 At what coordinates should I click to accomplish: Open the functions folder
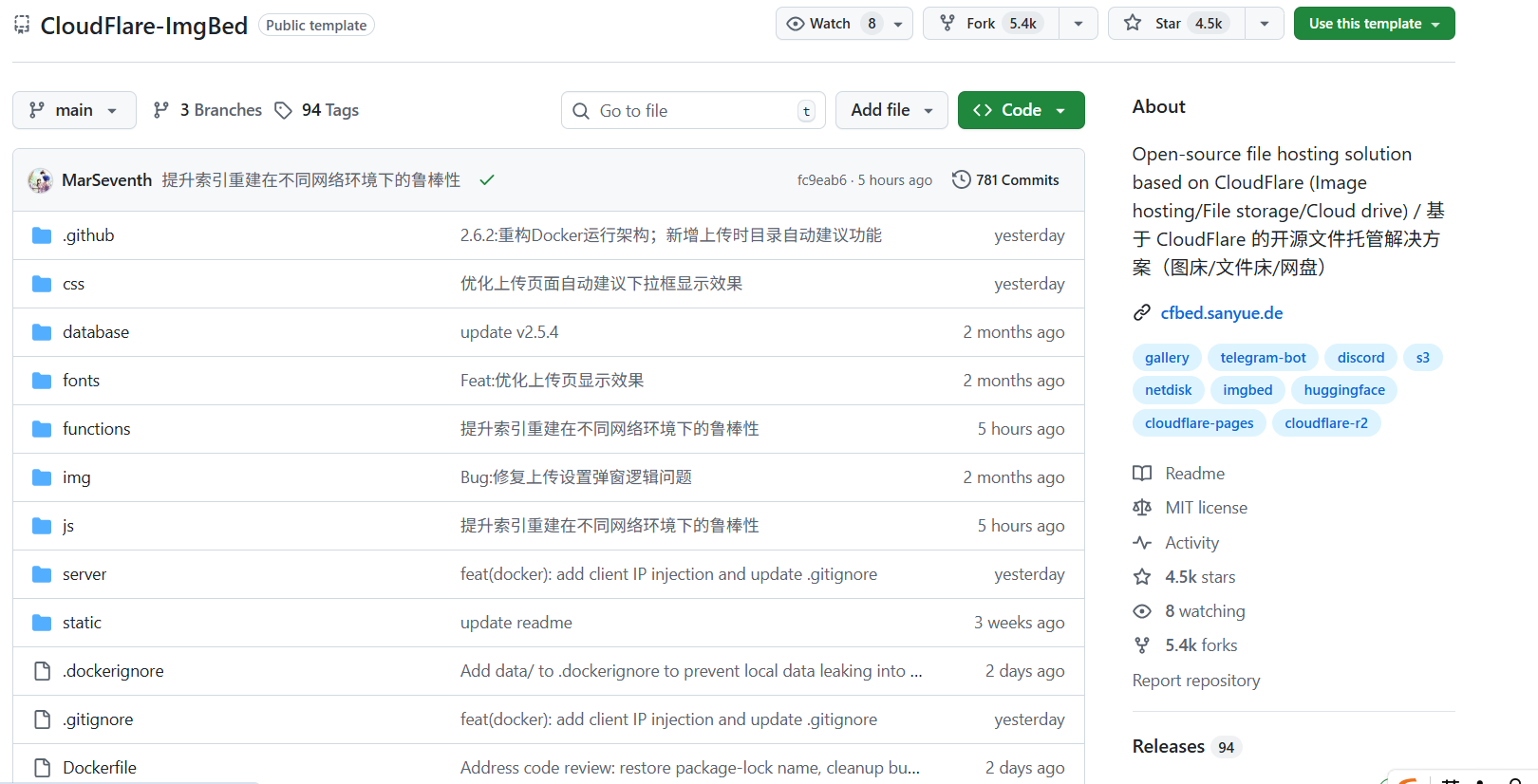[x=97, y=429]
